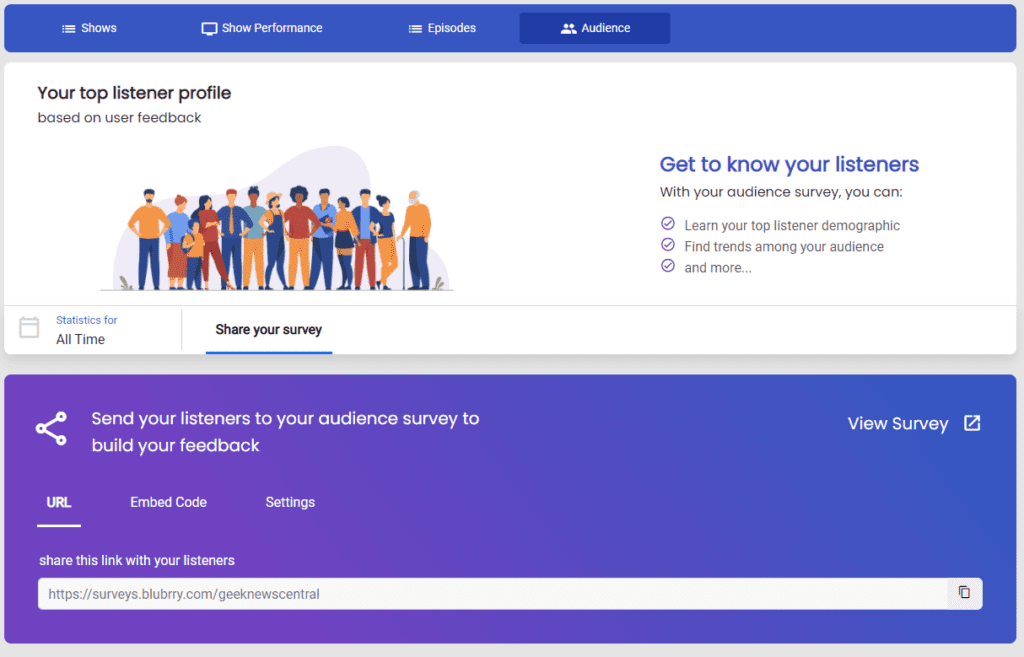Click the Audience people icon

(x=569, y=29)
